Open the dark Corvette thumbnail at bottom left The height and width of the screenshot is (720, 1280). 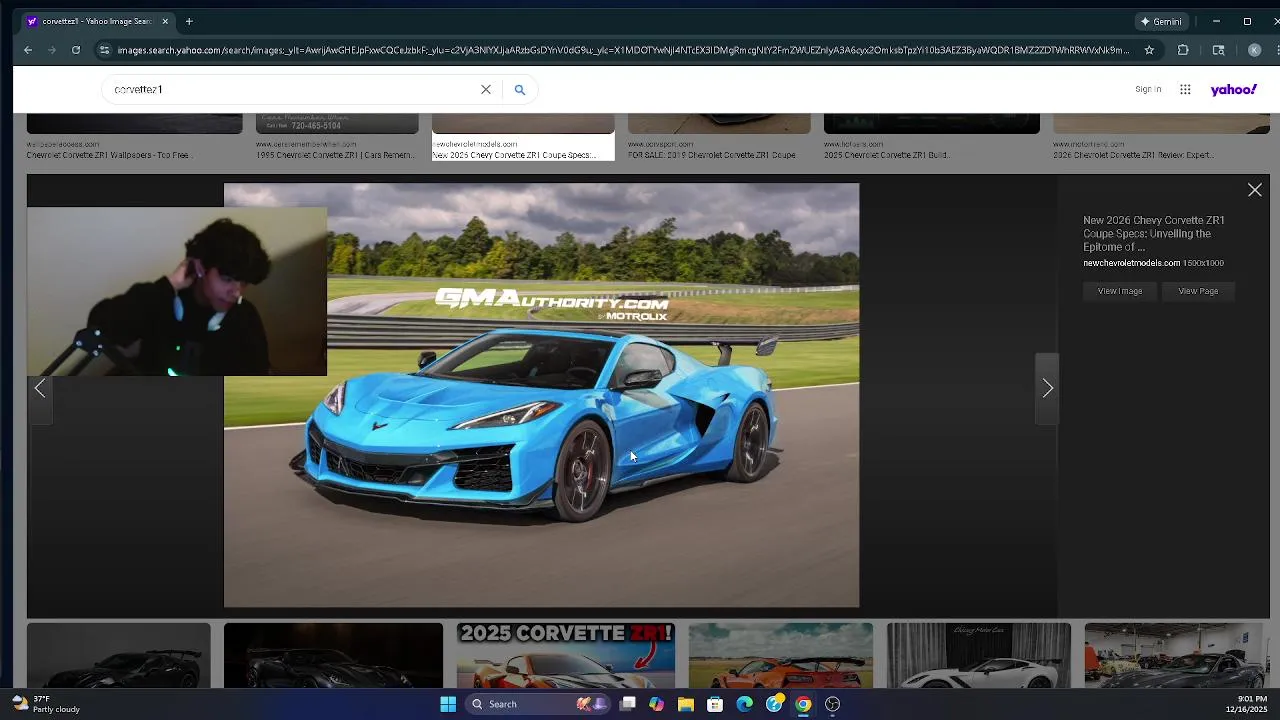pos(119,655)
